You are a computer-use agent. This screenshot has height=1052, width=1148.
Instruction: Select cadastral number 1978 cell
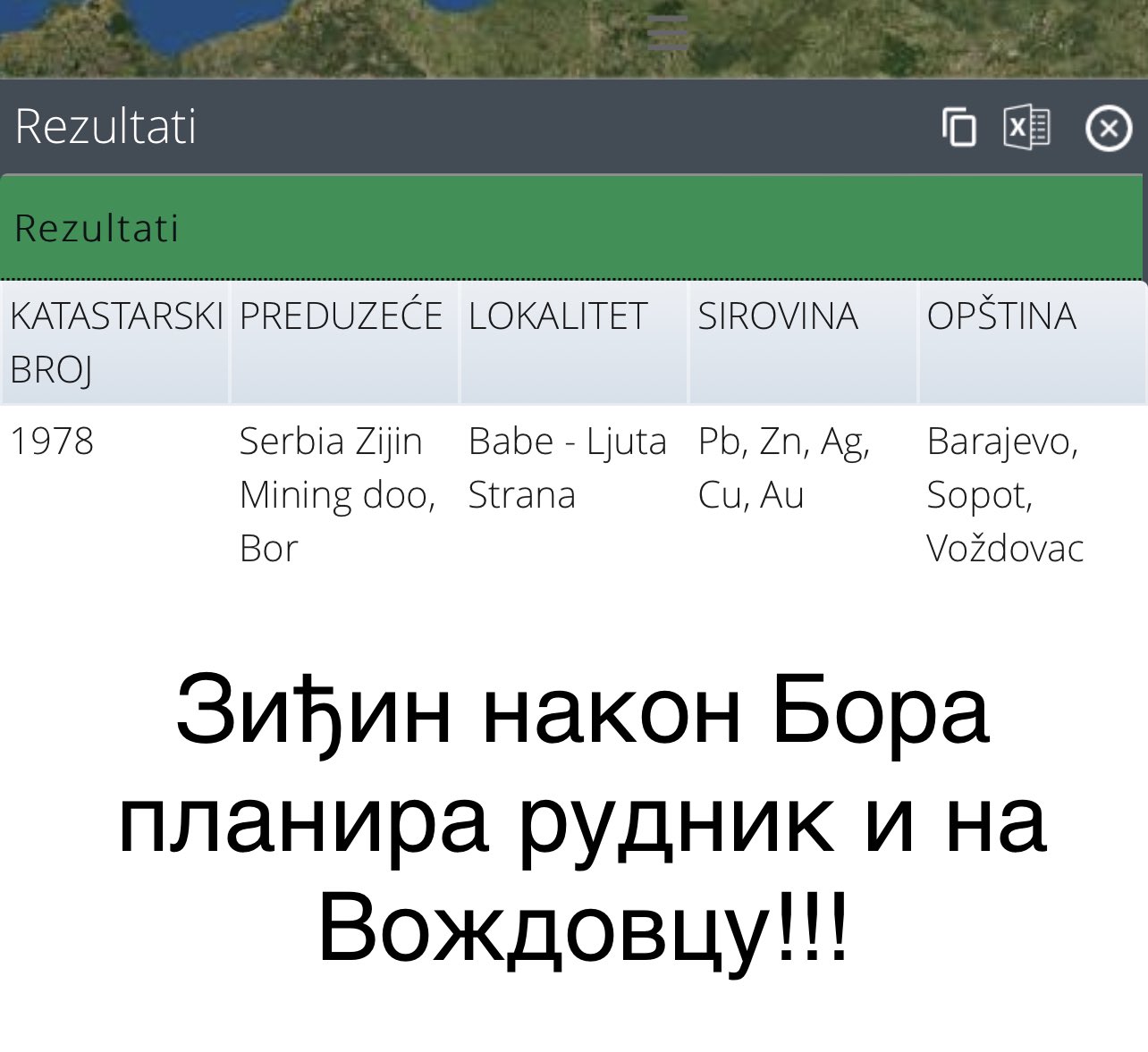point(114,494)
